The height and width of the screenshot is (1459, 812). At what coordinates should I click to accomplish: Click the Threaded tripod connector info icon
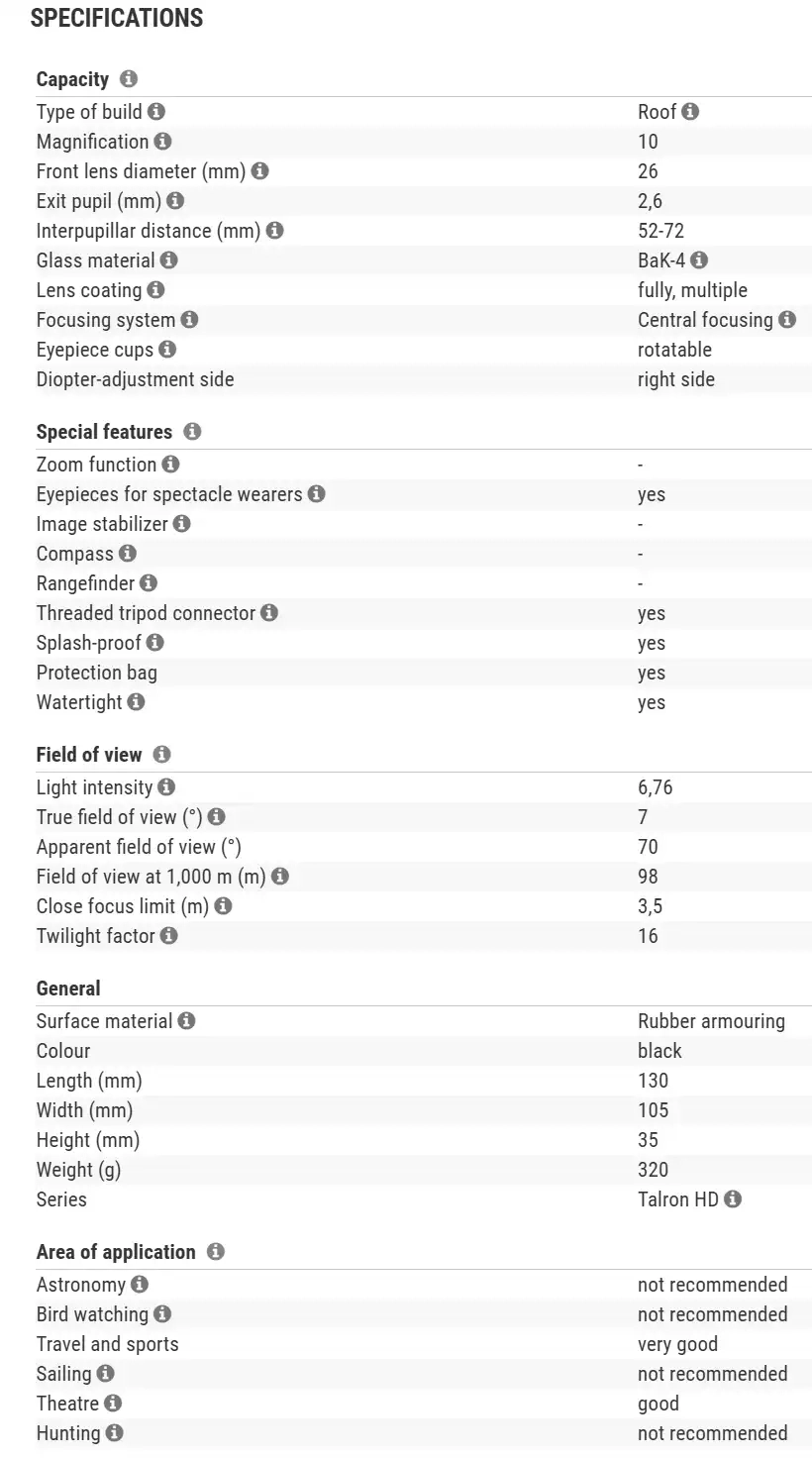point(269,613)
